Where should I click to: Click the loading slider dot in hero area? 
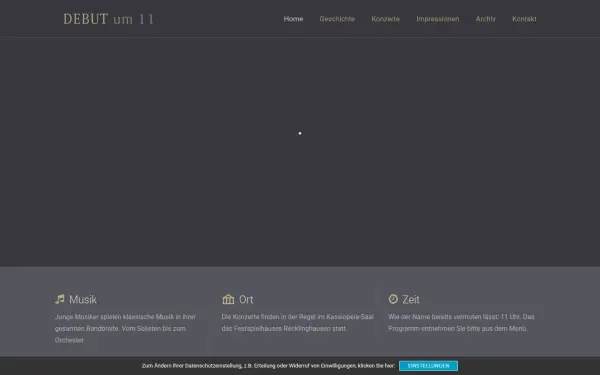(300, 133)
